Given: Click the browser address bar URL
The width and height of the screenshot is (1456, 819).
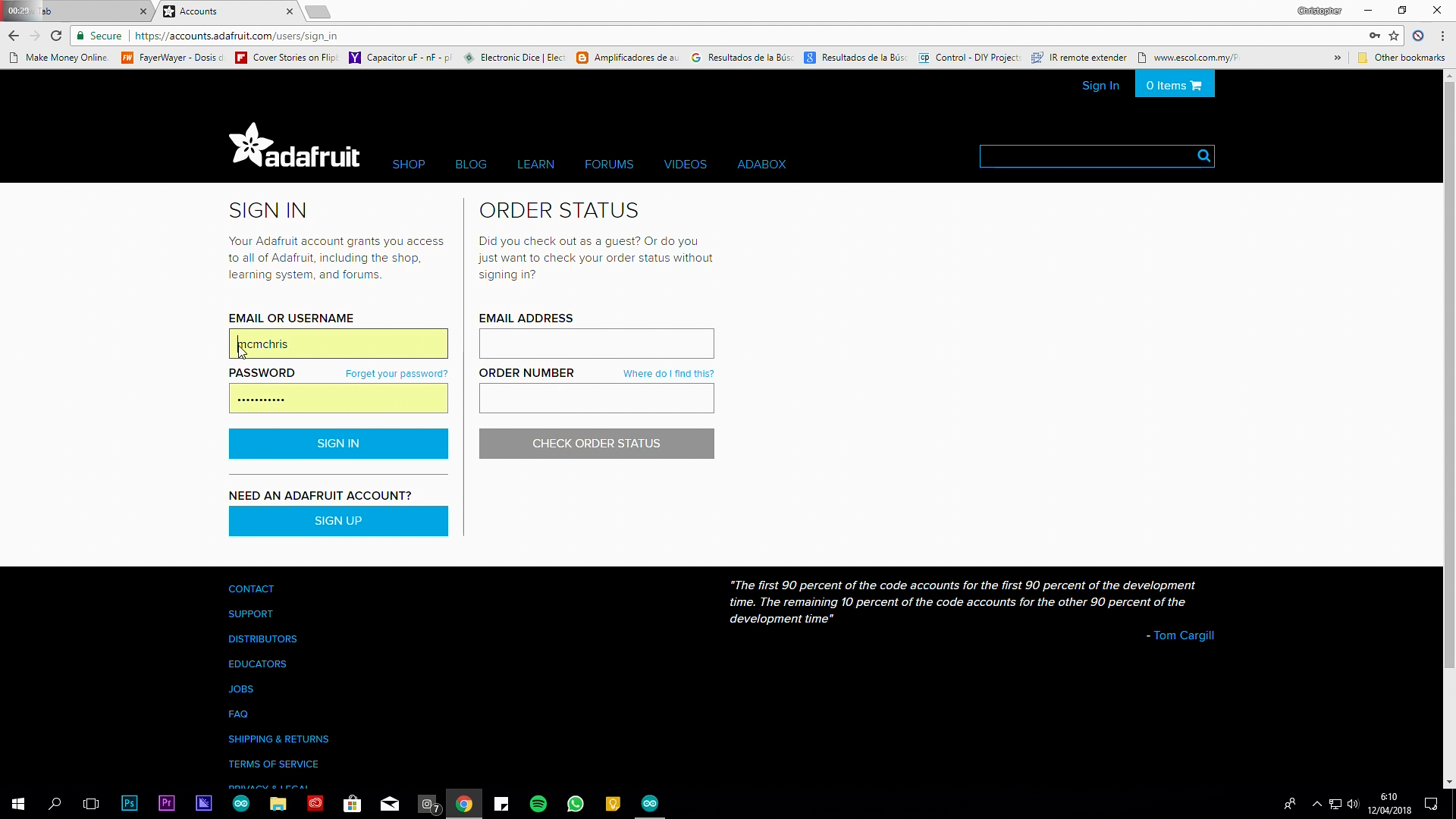Looking at the screenshot, I should (x=236, y=36).
